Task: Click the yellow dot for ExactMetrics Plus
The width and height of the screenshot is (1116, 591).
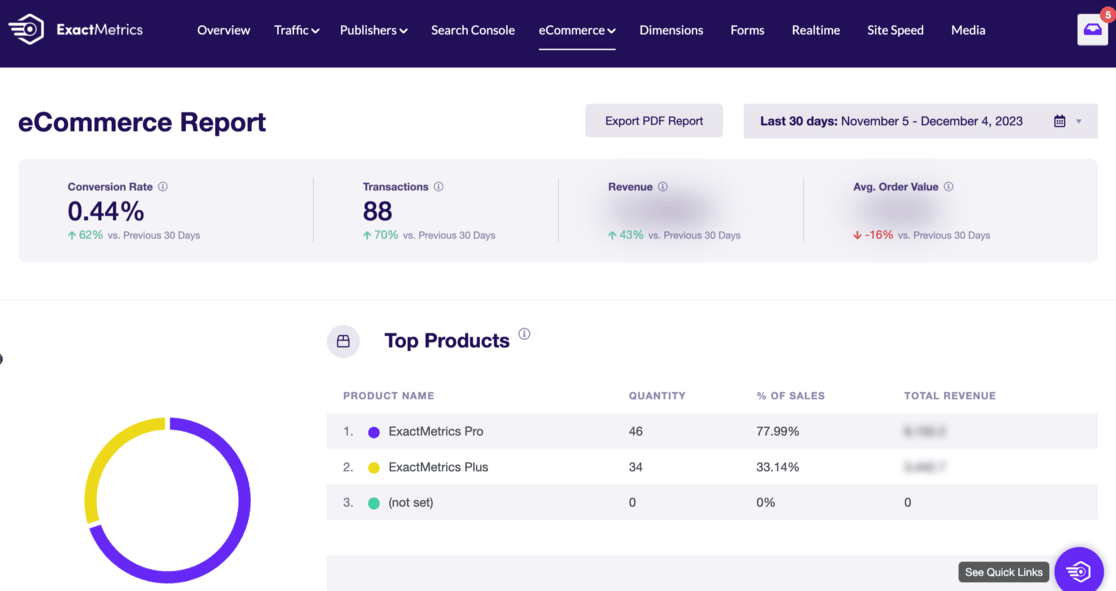Action: pos(374,468)
